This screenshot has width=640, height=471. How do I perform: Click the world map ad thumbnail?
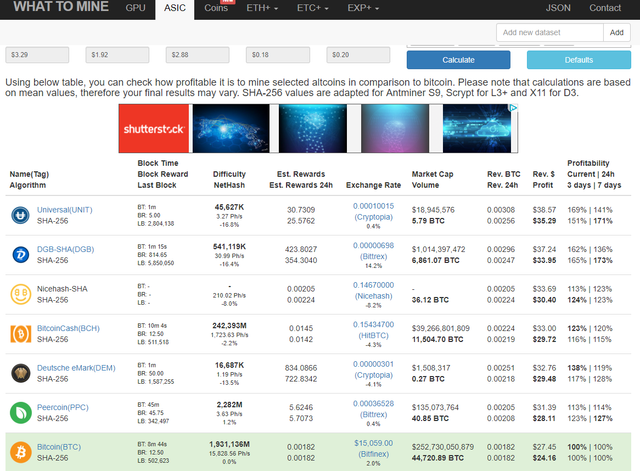[x=231, y=129]
